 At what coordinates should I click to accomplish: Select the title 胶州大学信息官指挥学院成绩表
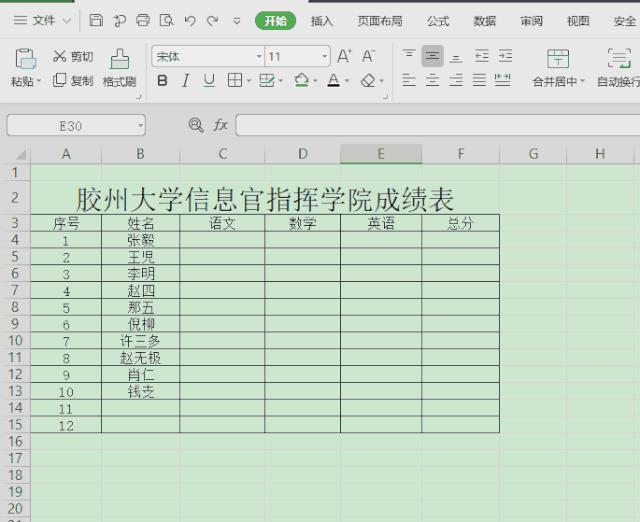click(265, 199)
